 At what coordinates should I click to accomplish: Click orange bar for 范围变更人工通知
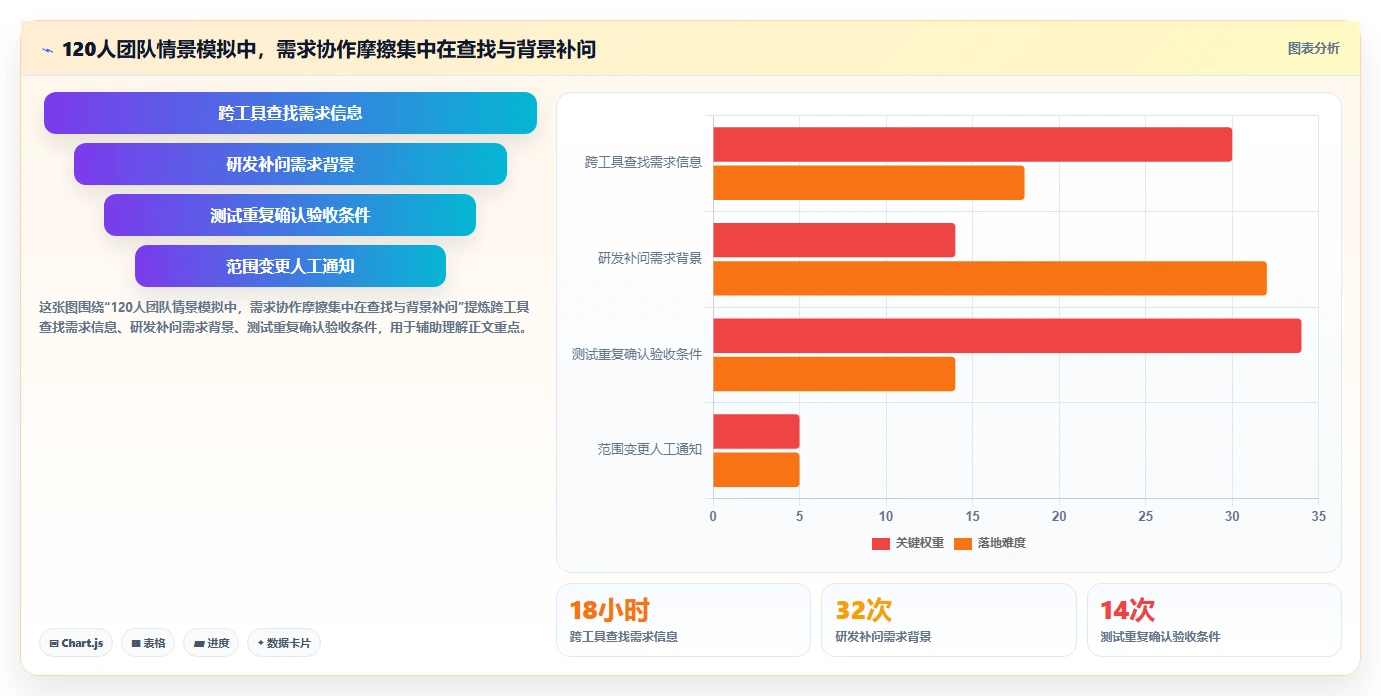click(x=756, y=470)
